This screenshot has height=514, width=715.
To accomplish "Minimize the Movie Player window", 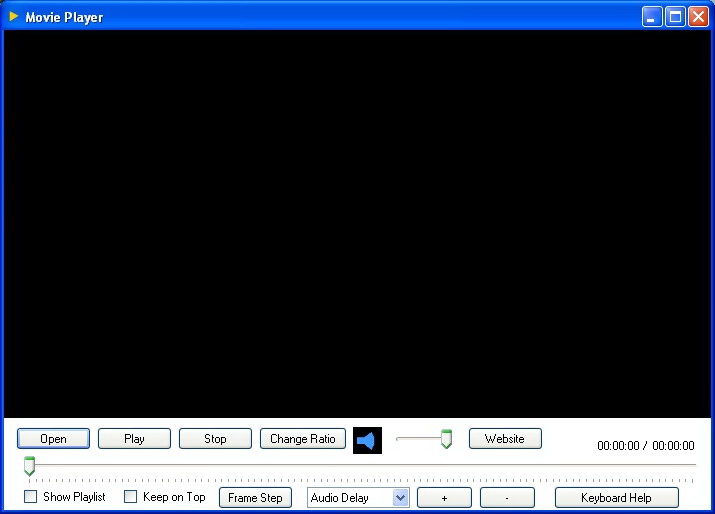I will 652,17.
